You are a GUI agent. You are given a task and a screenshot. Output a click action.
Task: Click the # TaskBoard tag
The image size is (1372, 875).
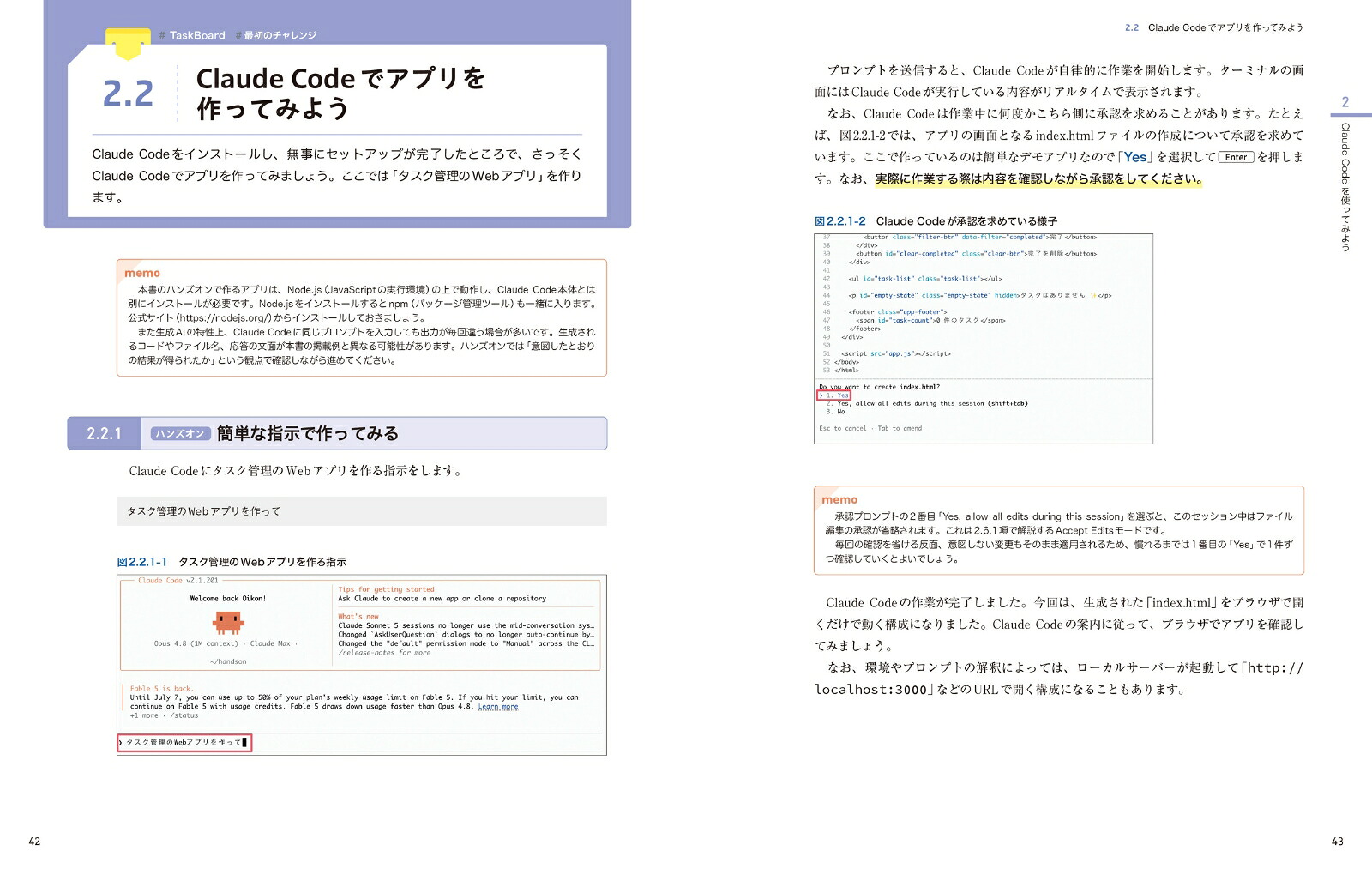[x=192, y=35]
